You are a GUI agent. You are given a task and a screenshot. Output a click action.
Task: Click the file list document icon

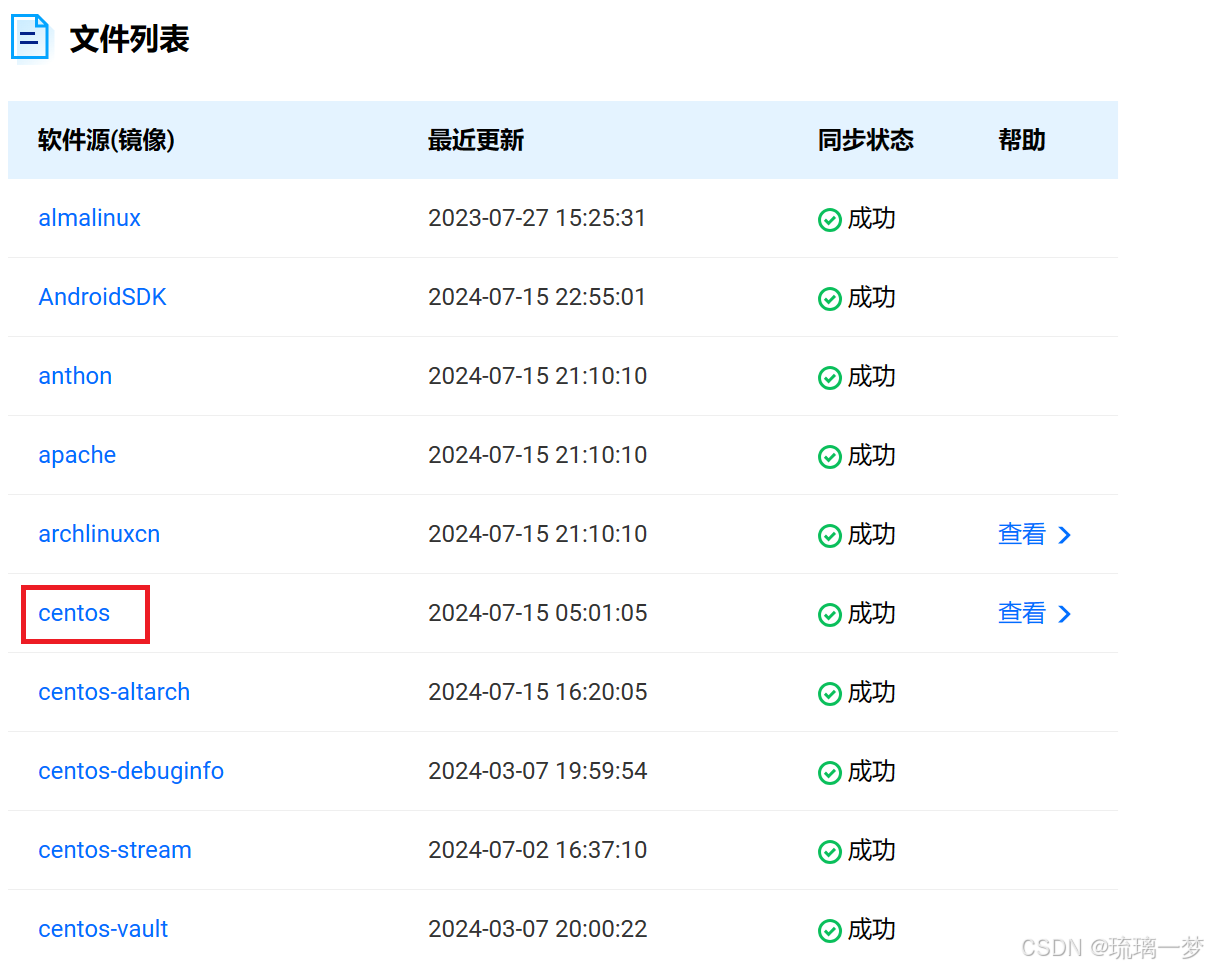29,38
